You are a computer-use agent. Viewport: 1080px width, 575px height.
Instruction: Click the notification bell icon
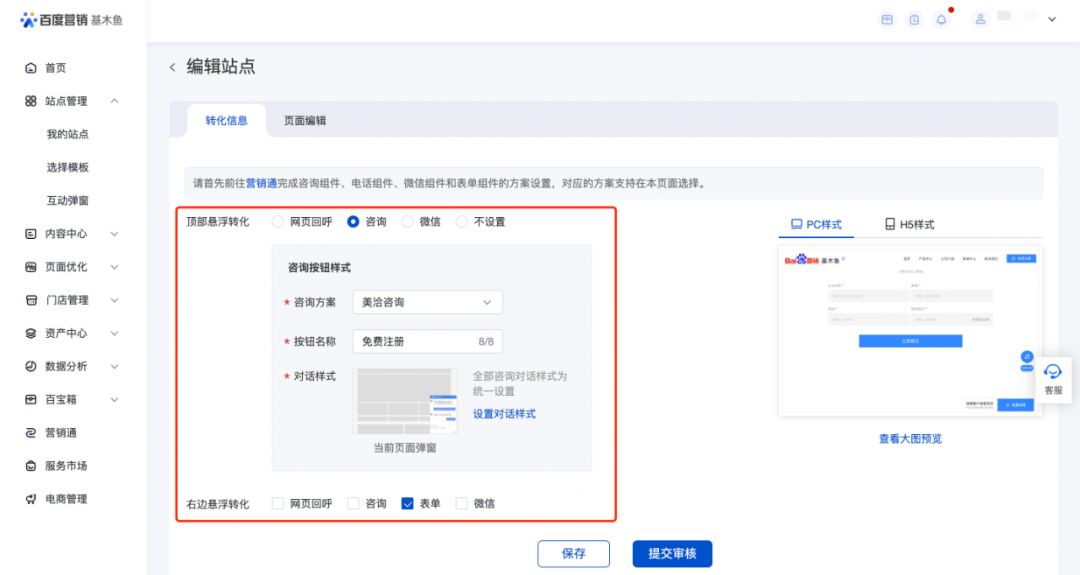[941, 20]
